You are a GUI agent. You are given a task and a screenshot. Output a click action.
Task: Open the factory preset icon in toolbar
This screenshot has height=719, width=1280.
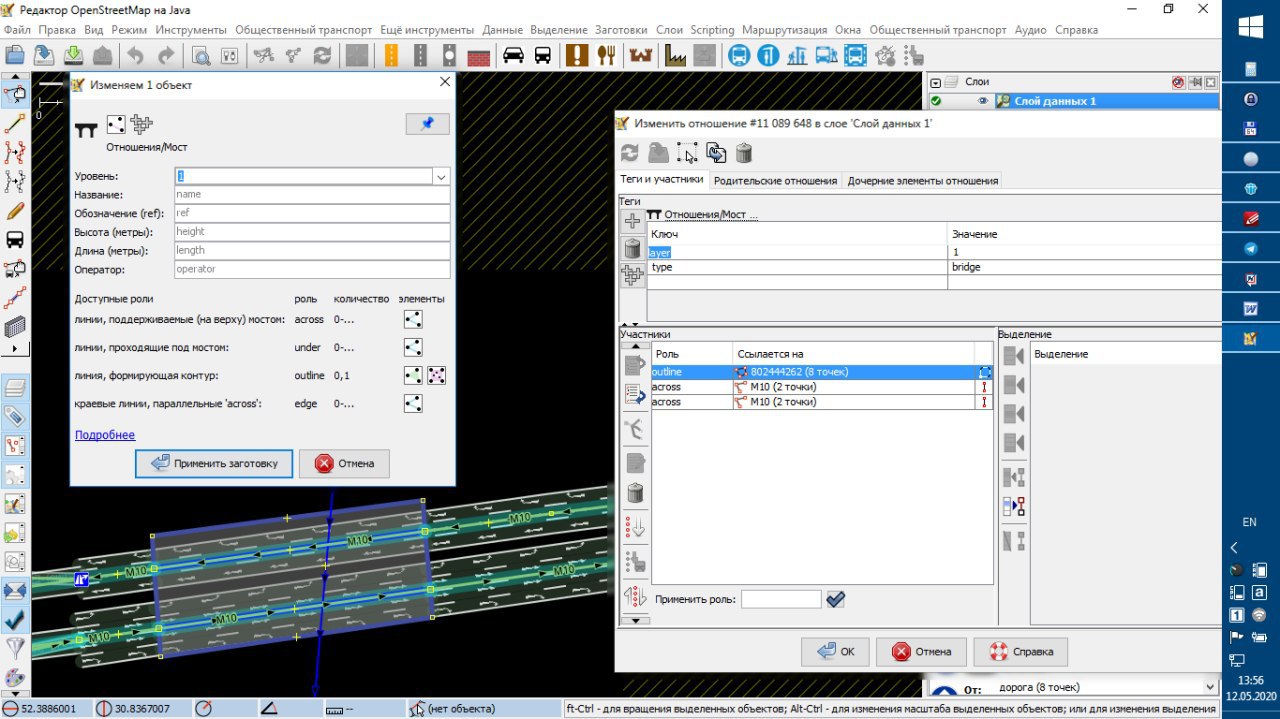[676, 55]
